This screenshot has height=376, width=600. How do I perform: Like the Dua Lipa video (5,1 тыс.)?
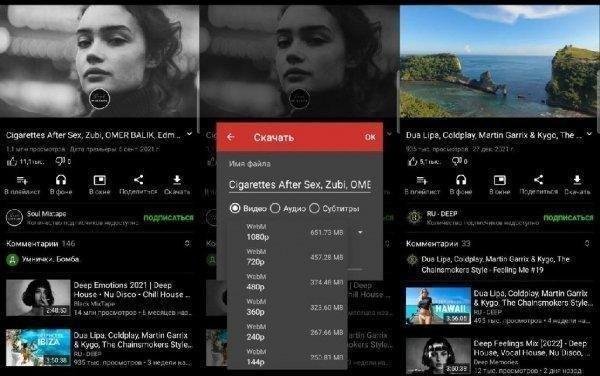(412, 161)
